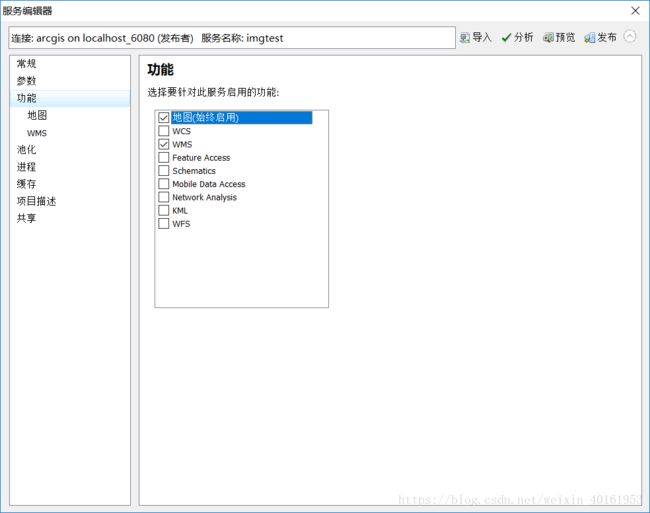Select the 'Mobile Data Access' label text
Screen dimensions: 650x513
click(209, 184)
